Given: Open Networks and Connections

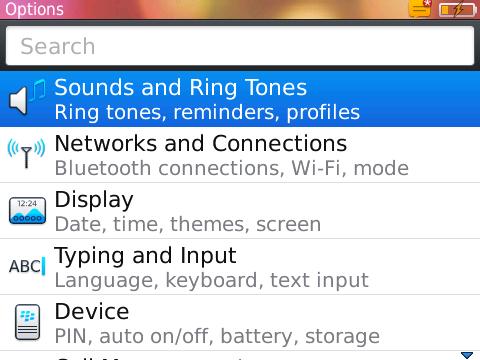Looking at the screenshot, I should 240,155.
